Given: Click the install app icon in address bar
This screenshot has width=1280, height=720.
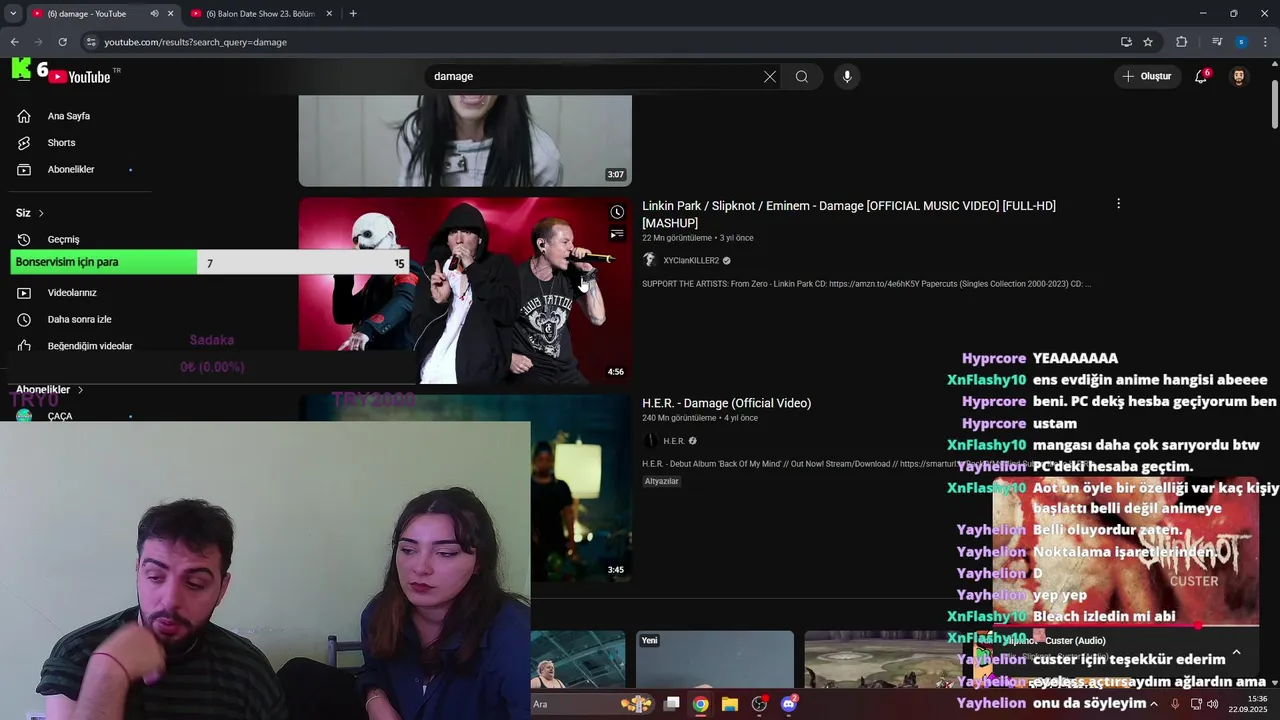Looking at the screenshot, I should pos(1126,42).
